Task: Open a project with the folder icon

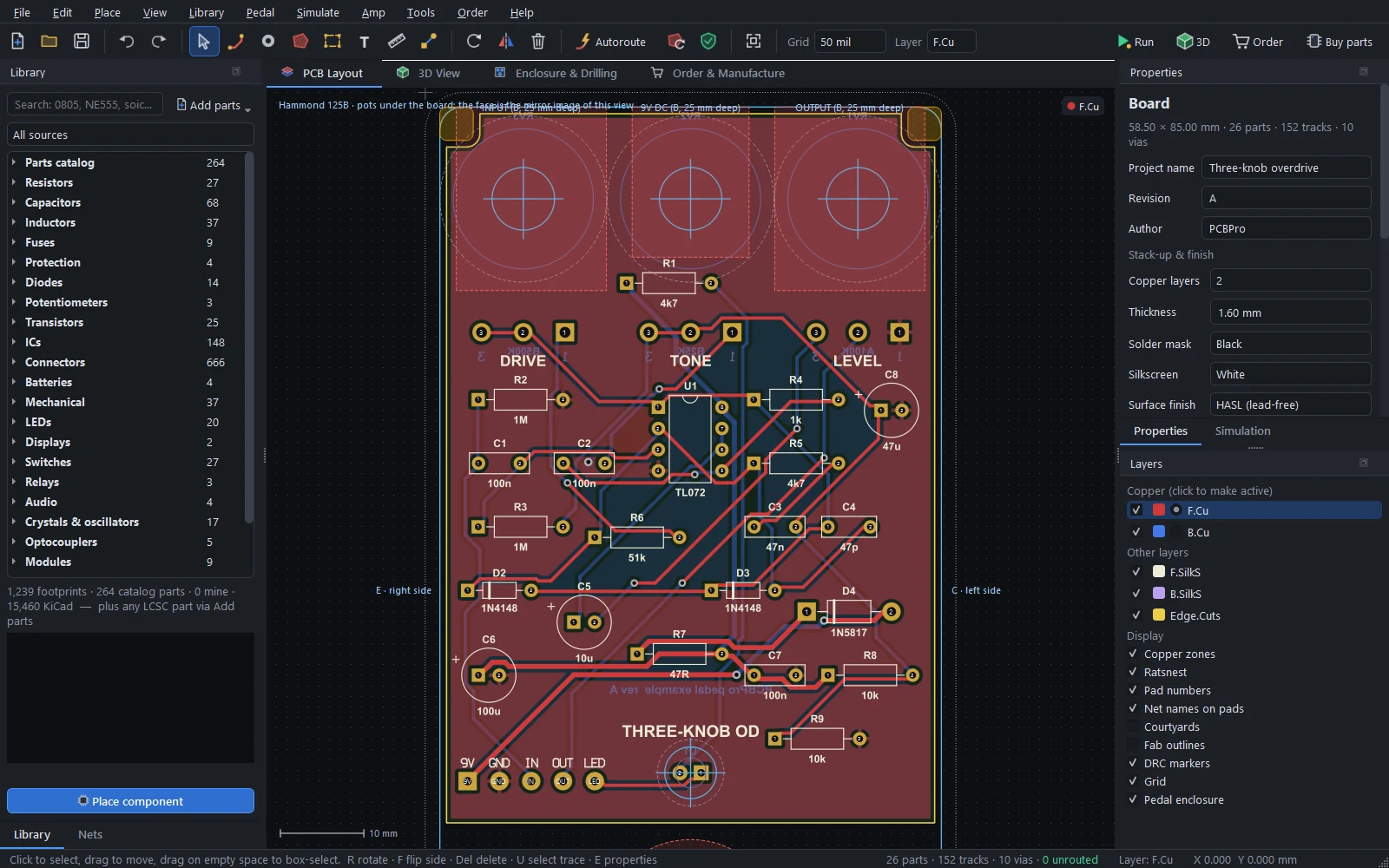Action: click(x=49, y=41)
